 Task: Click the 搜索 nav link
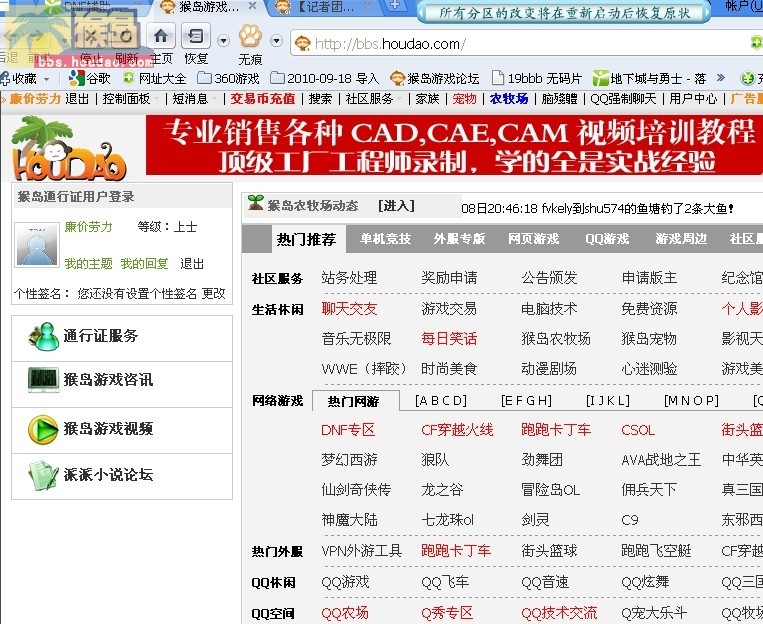(320, 99)
